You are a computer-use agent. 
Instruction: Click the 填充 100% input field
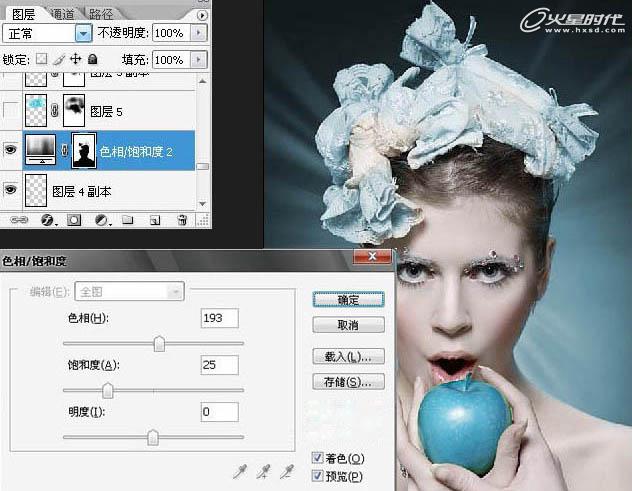tap(171, 60)
